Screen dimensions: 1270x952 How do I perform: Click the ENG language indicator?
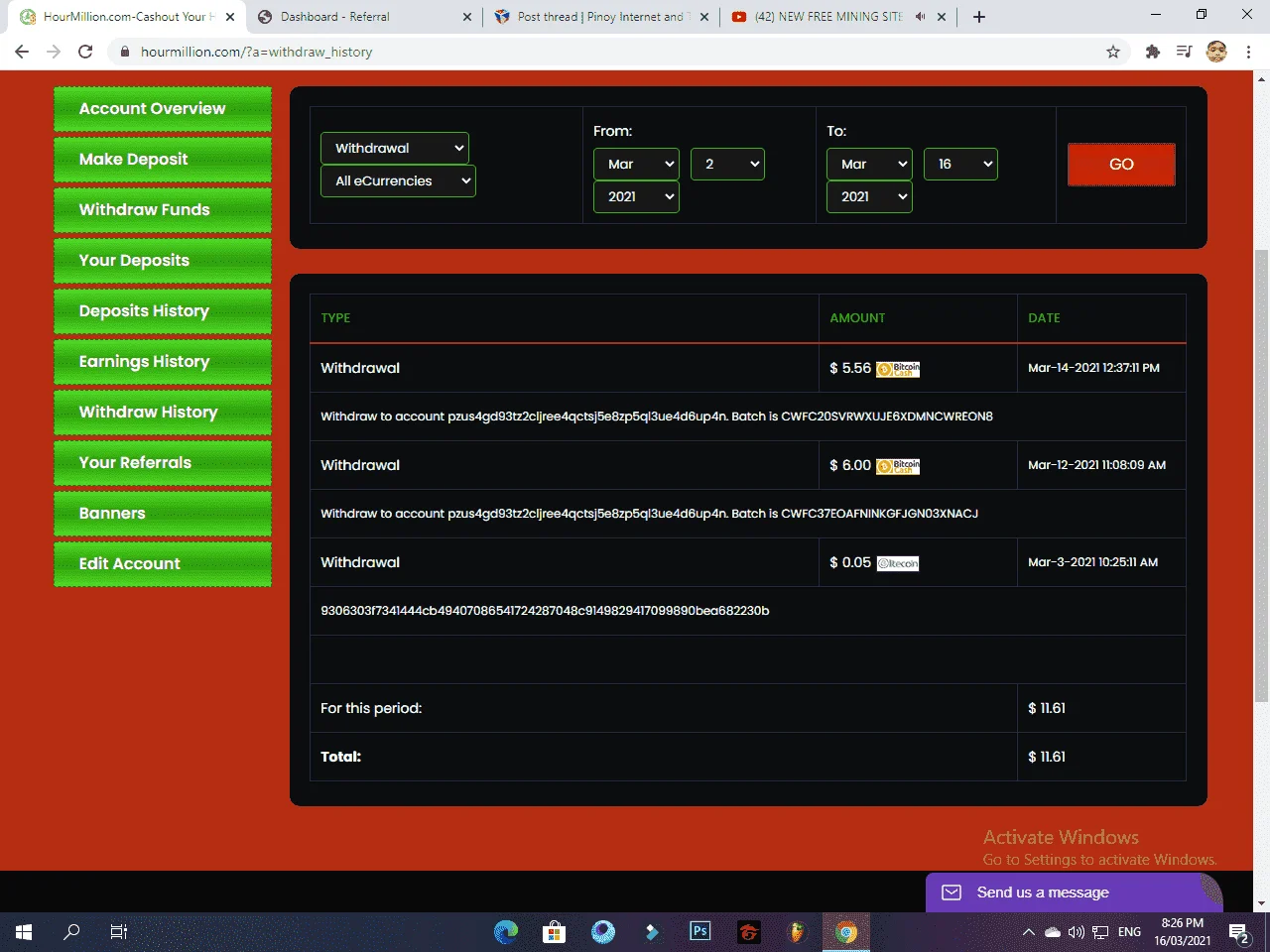1129,932
